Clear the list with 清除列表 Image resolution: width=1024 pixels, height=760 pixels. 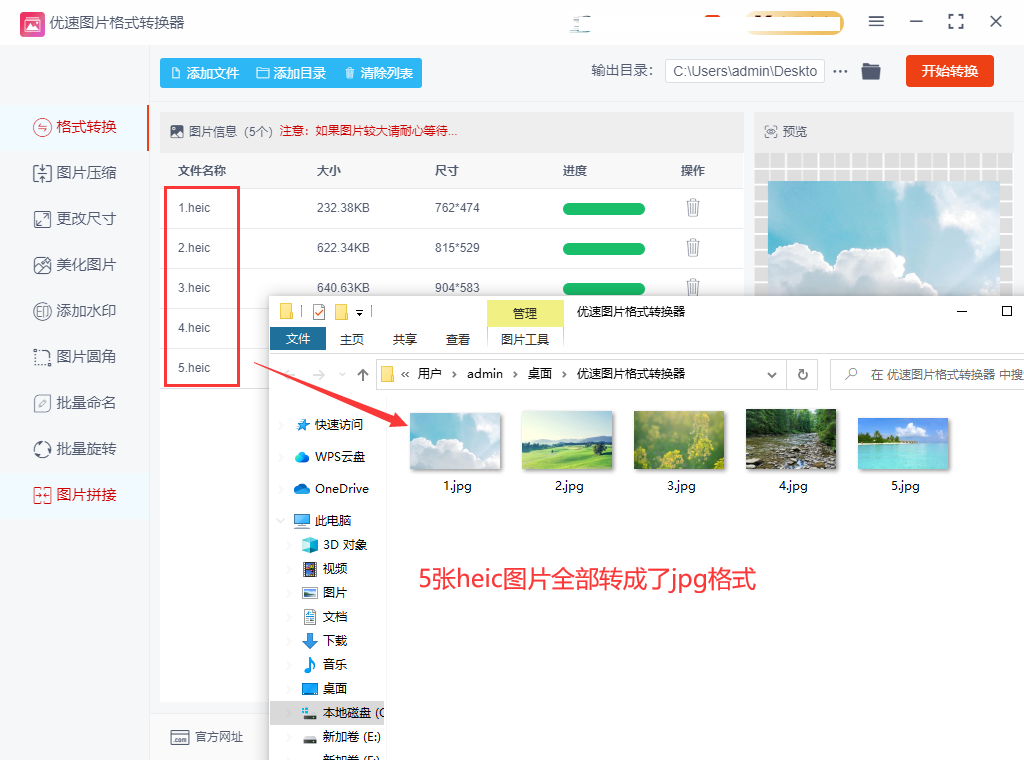pos(379,73)
